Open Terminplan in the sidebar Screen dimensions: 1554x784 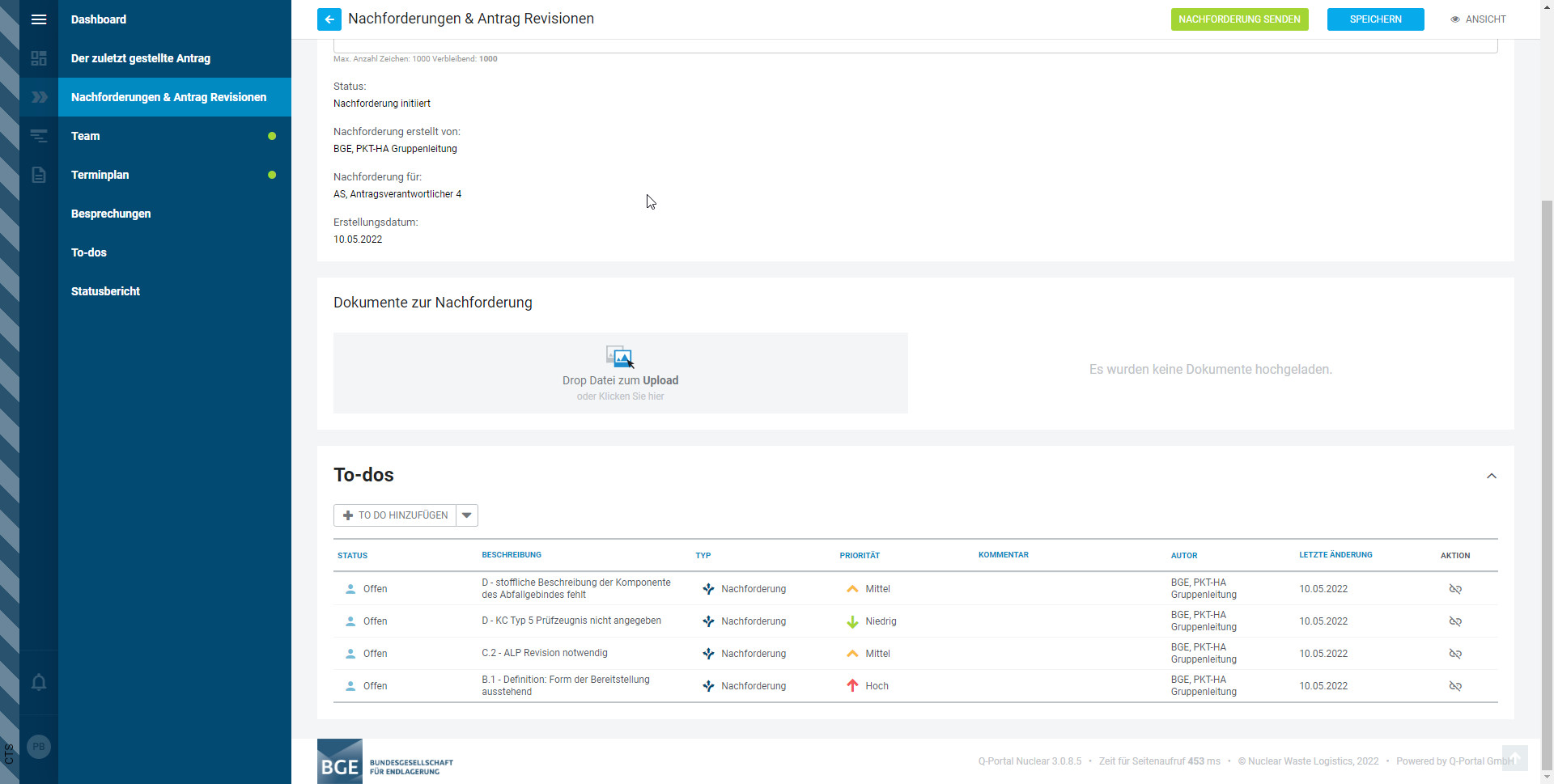pyautogui.click(x=100, y=175)
